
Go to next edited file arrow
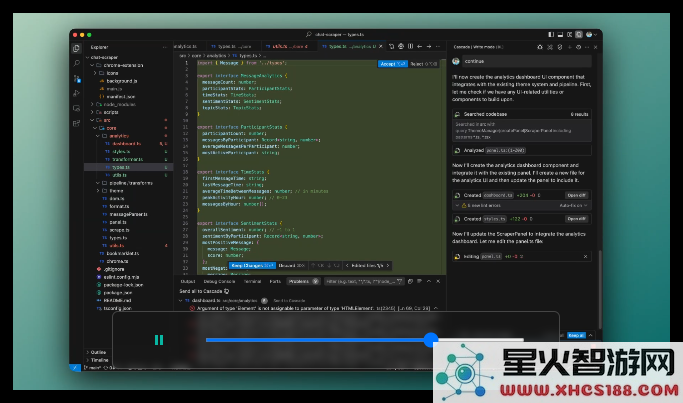388,265
